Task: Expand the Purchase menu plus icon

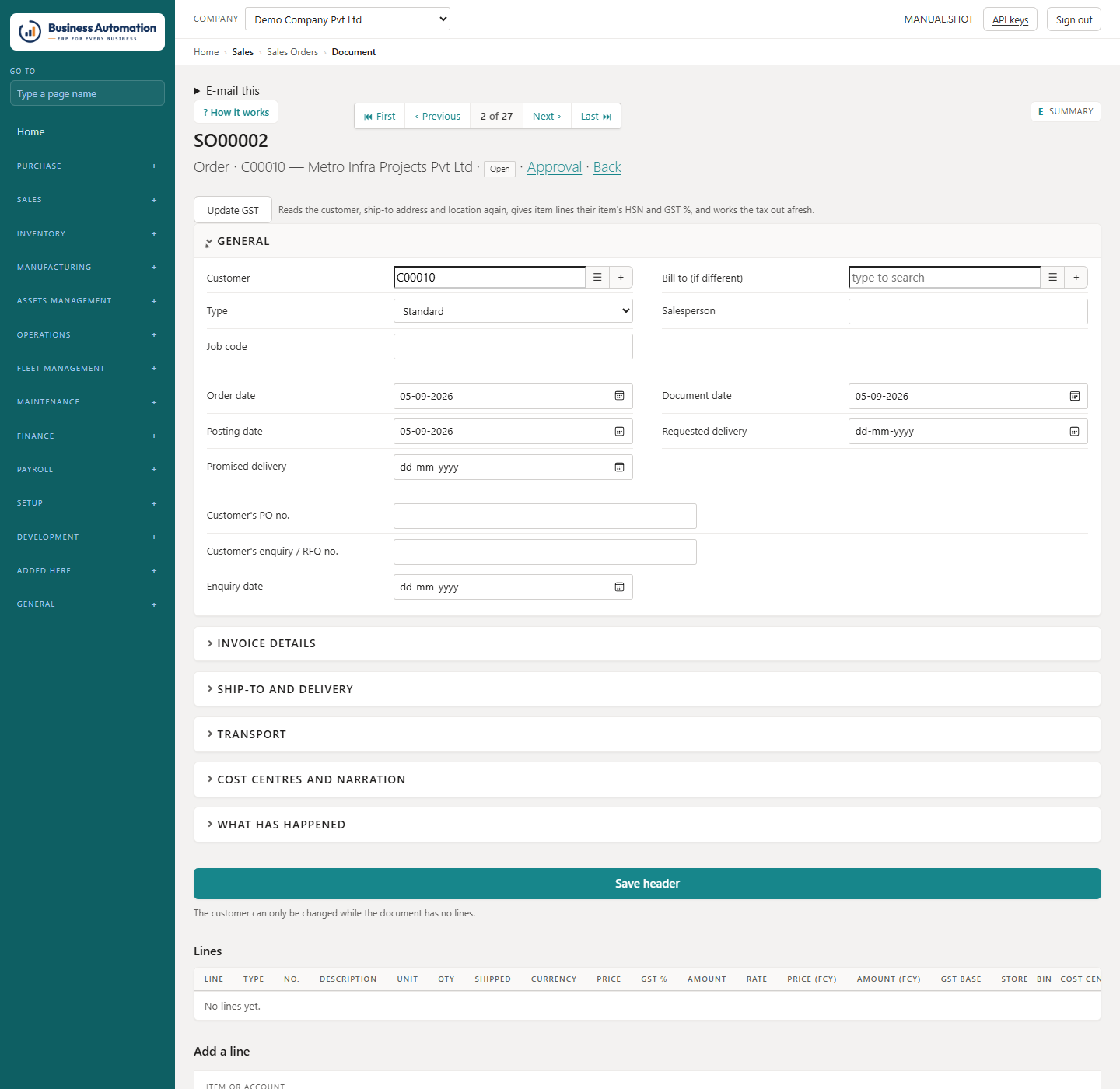Action: point(154,166)
